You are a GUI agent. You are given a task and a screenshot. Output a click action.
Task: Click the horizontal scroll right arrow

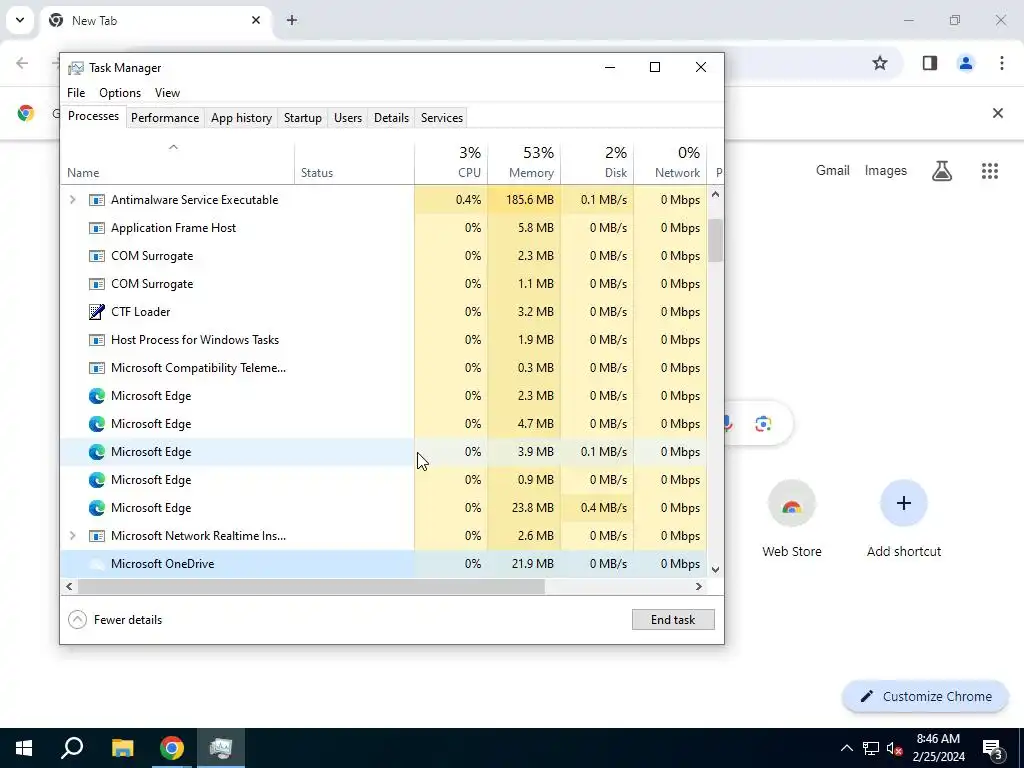699,586
